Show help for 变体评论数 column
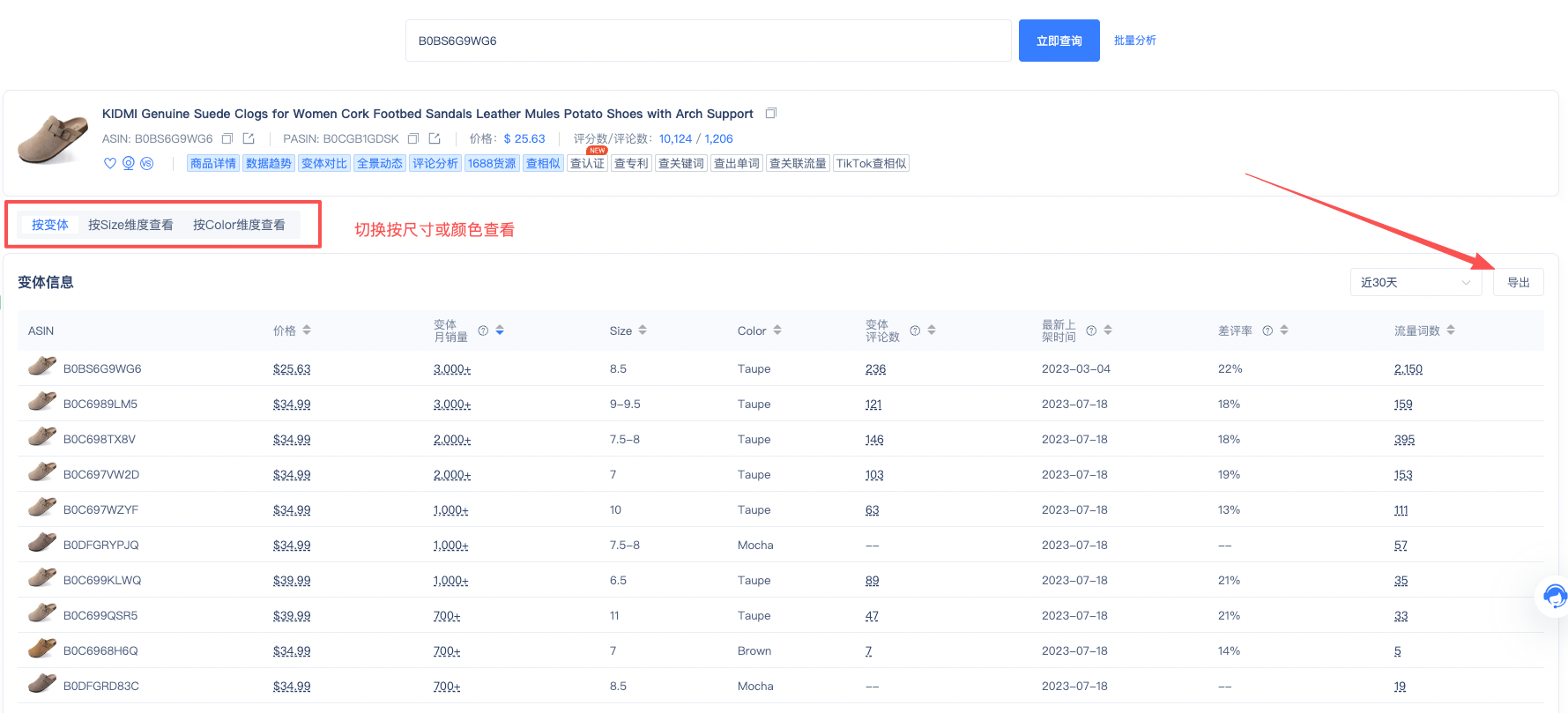This screenshot has height=713, width=1568. pos(915,331)
